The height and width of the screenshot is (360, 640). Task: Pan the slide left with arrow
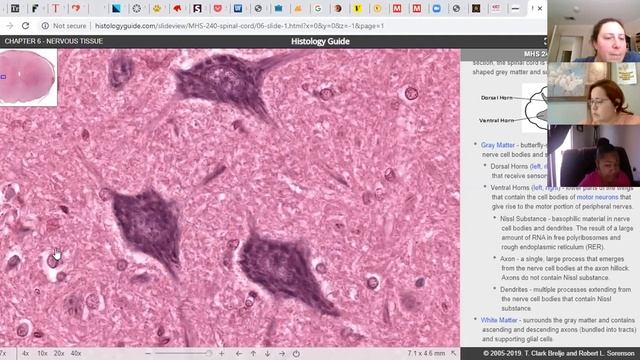(x=239, y=353)
